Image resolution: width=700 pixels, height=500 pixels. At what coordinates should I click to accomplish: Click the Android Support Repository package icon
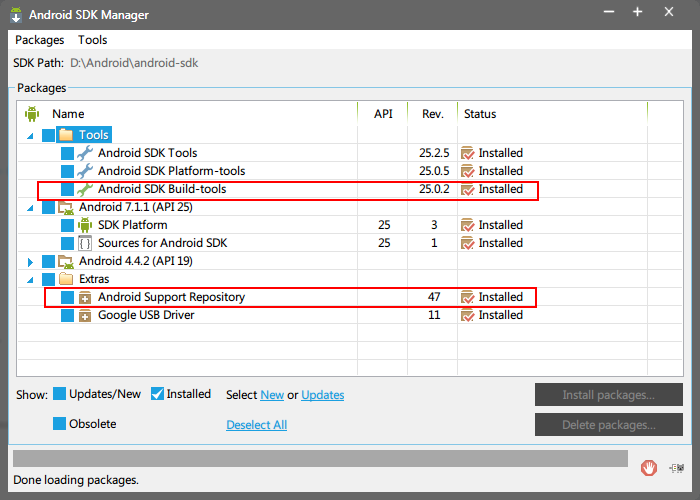85,298
